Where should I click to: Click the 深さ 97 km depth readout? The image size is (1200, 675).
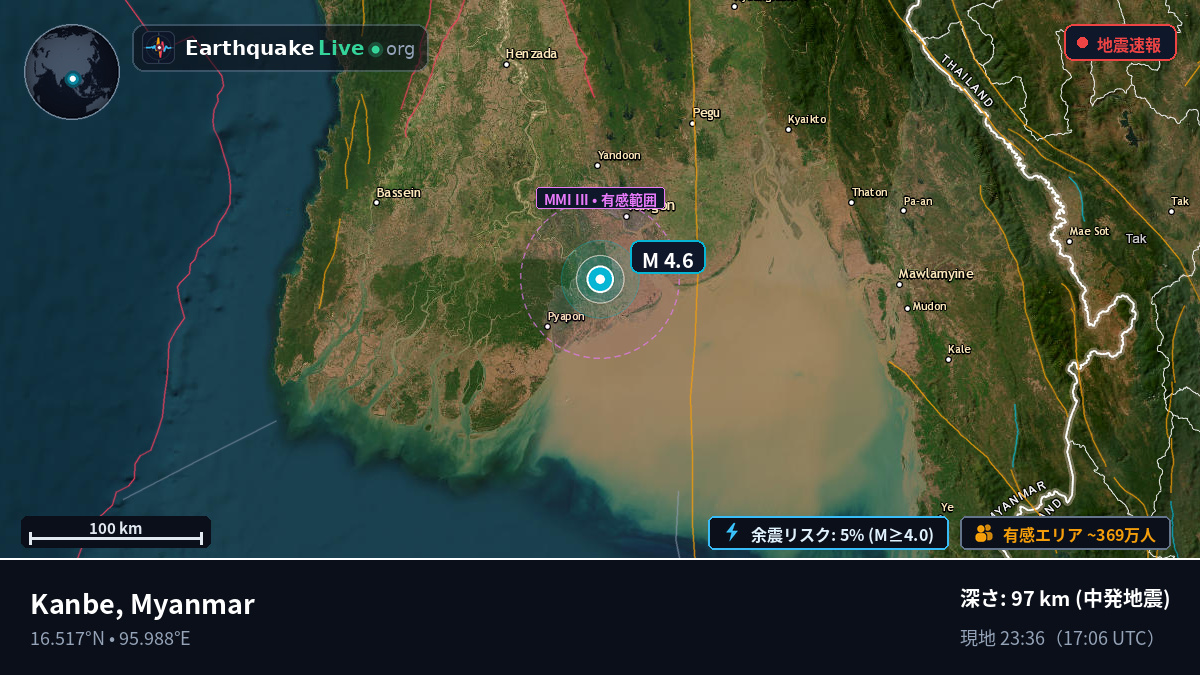tap(1065, 599)
